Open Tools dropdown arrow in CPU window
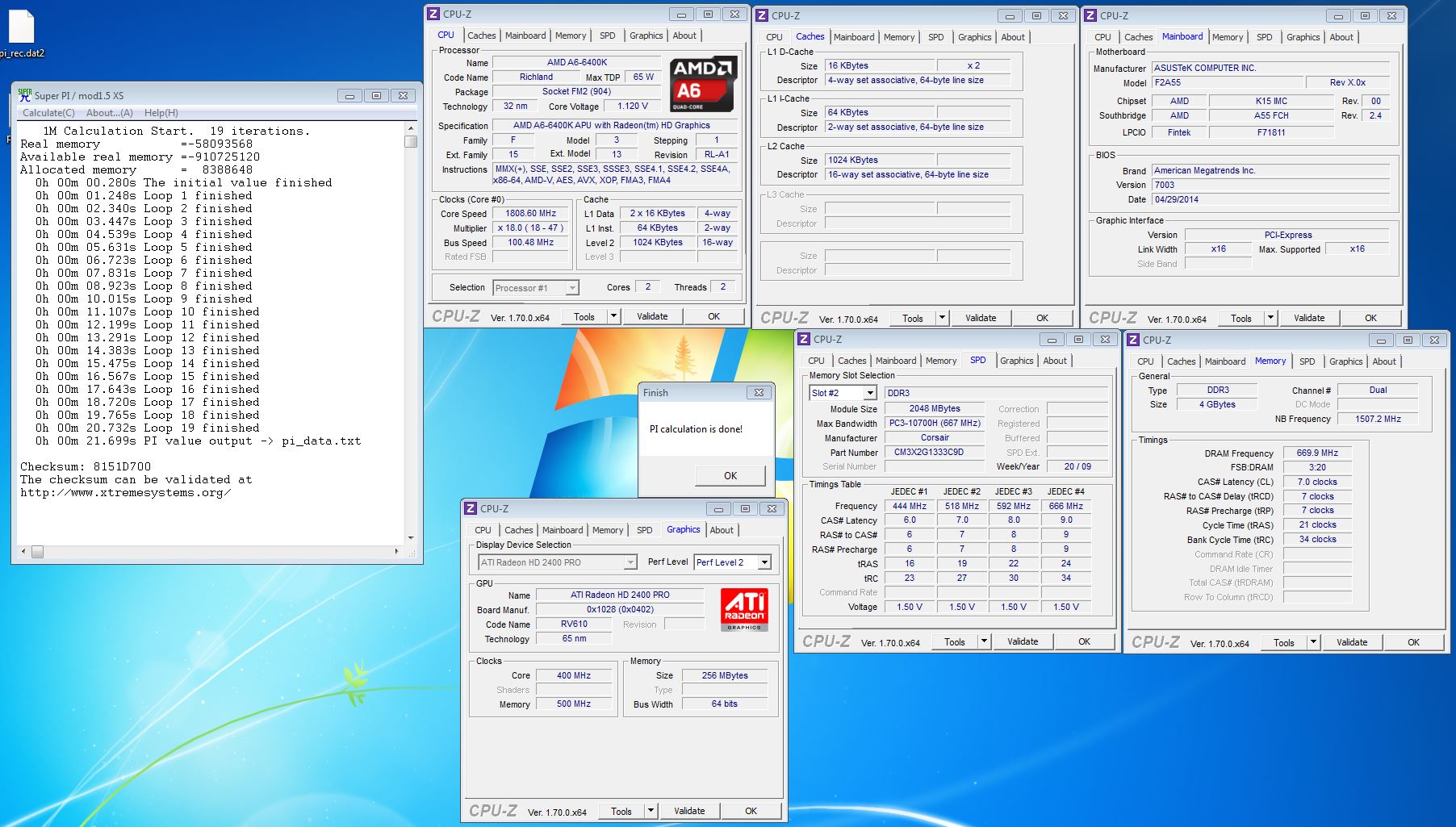 pos(613,316)
